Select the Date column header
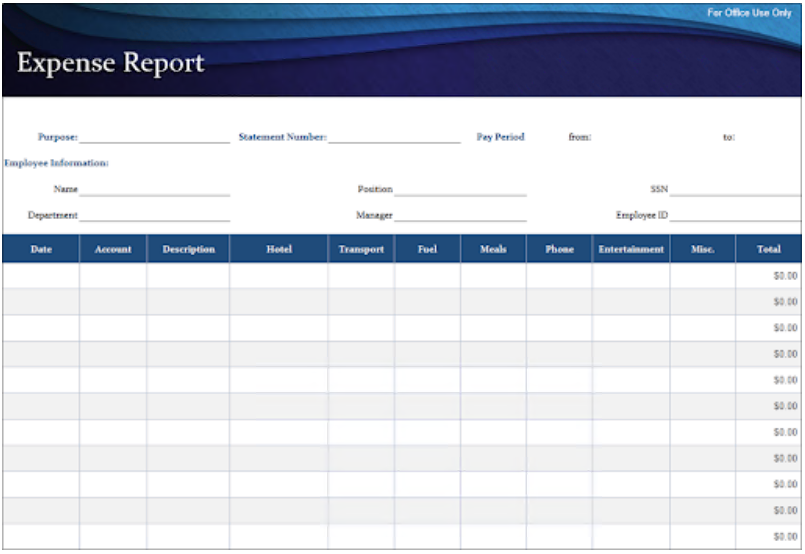This screenshot has width=805, height=554. 41,249
